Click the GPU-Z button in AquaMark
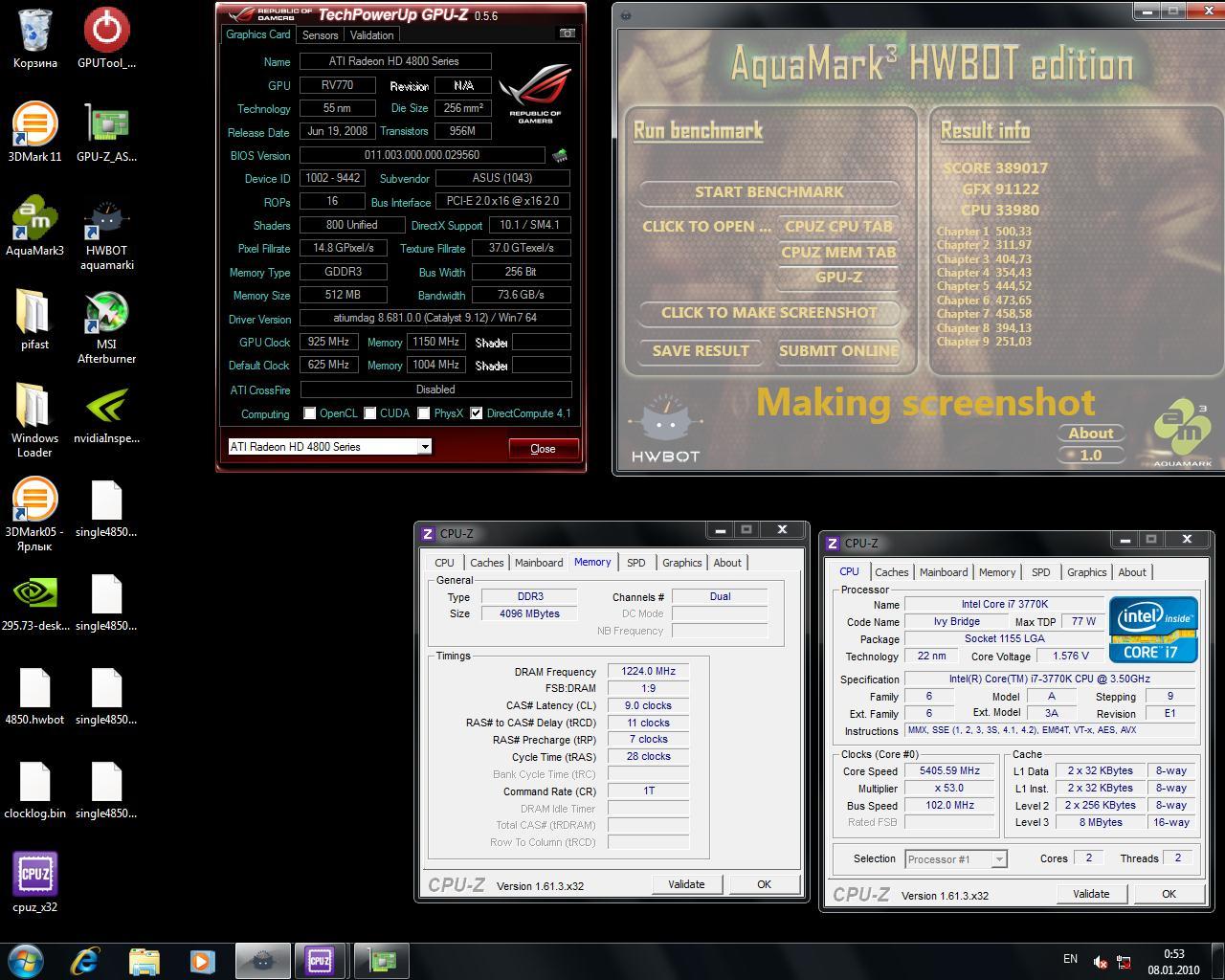1225x980 pixels. click(x=838, y=278)
